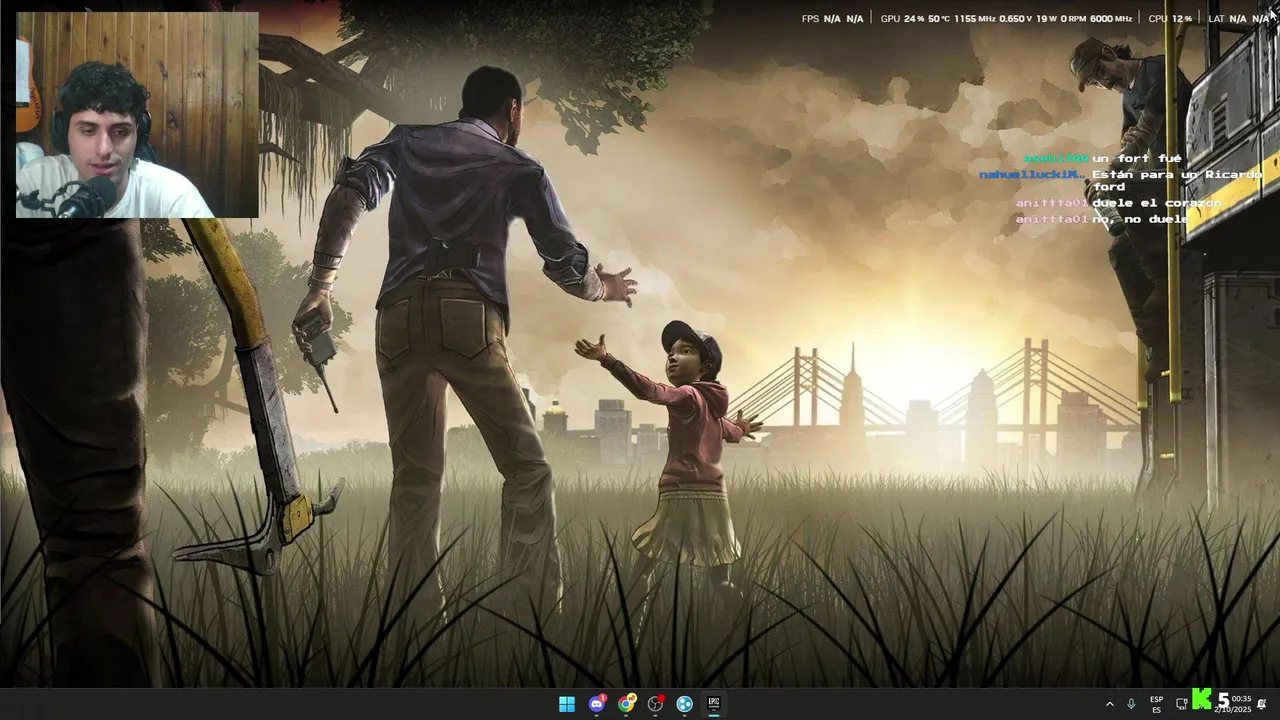Click the CPU 12 % readout
Viewport: 1280px width, 720px height.
[1170, 18]
